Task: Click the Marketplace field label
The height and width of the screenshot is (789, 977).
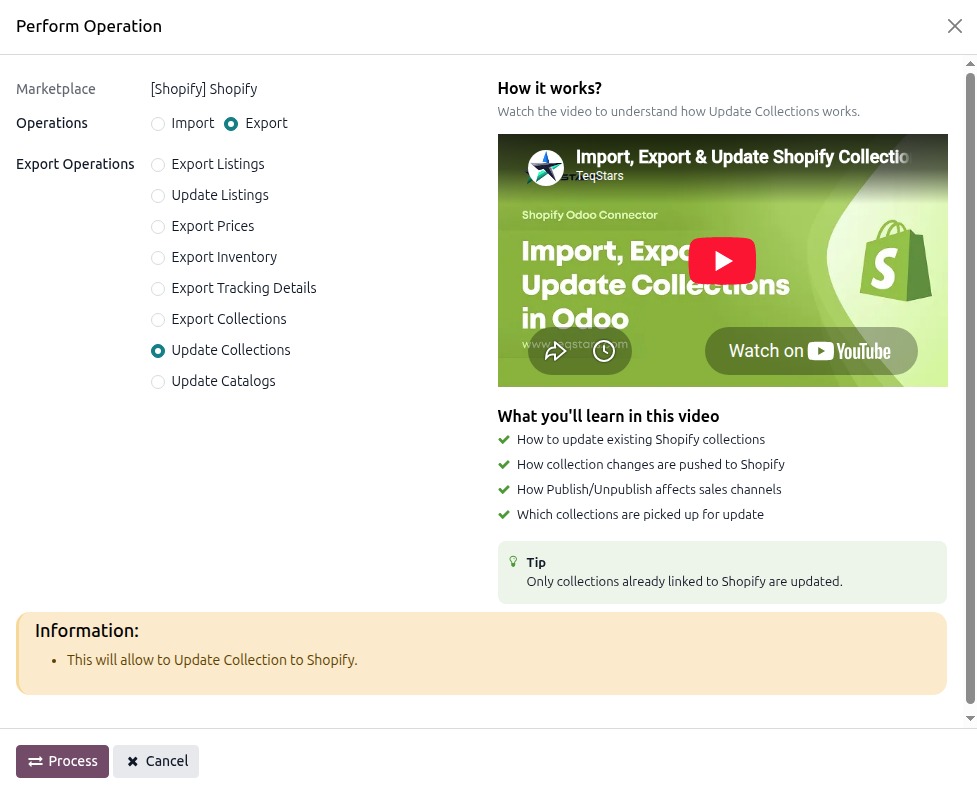Action: click(x=55, y=89)
